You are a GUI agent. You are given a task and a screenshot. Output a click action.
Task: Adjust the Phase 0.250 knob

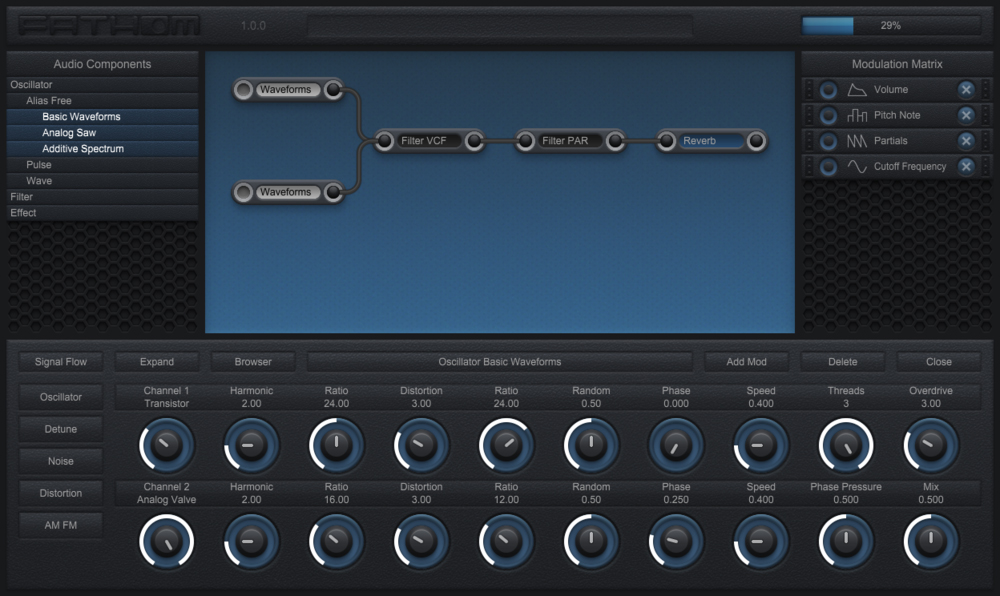tap(676, 541)
